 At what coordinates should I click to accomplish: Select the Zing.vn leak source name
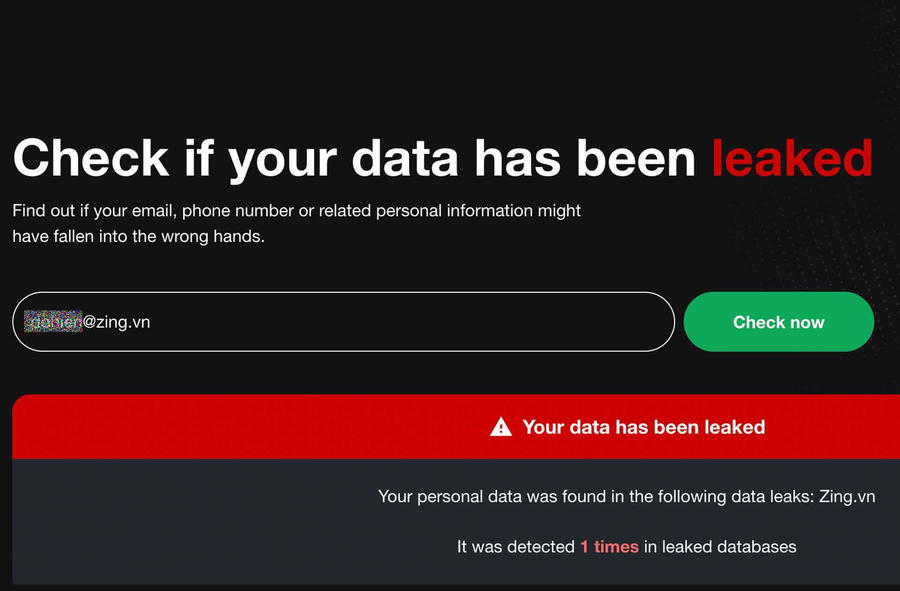pos(846,496)
